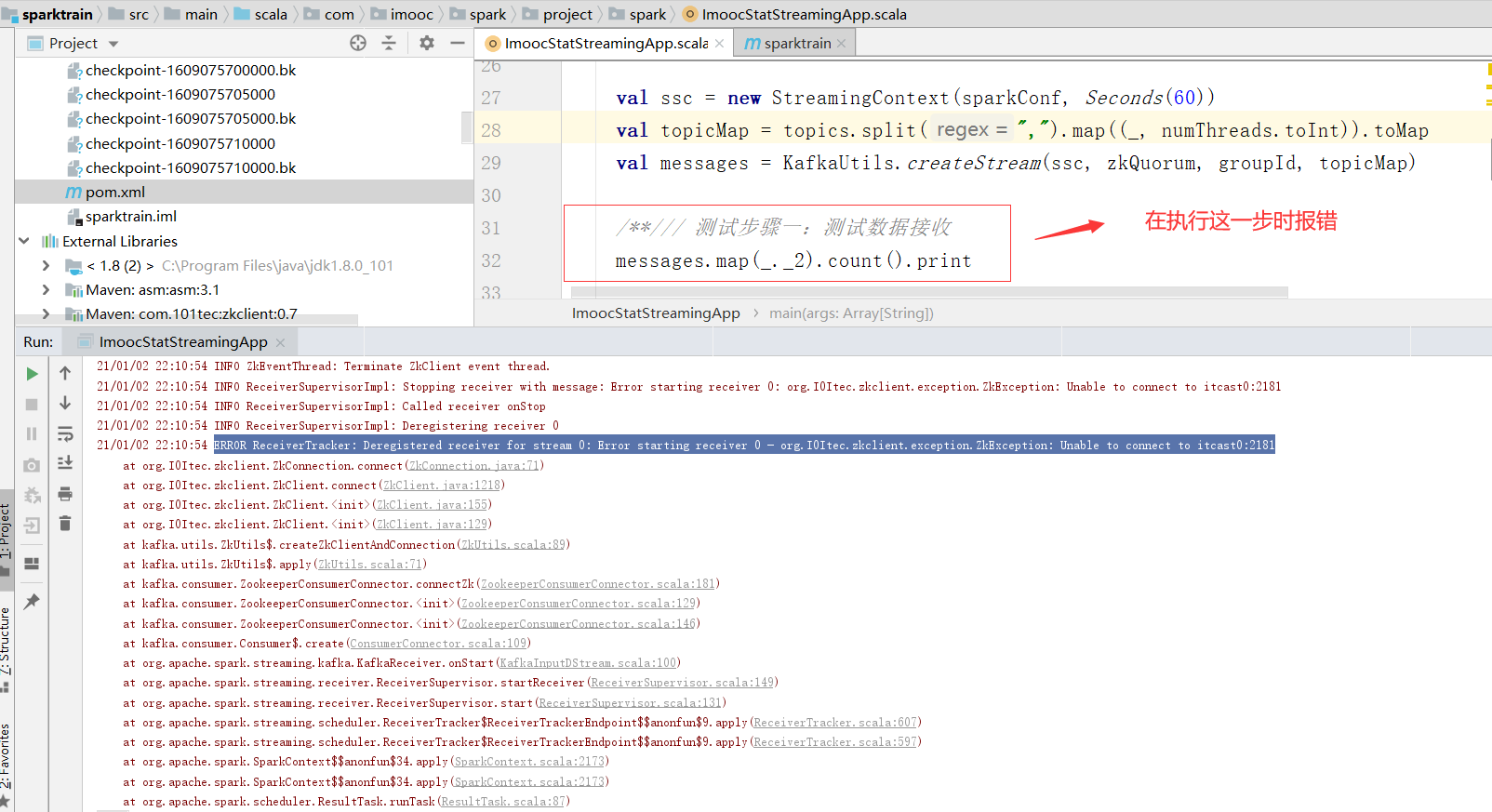Clear all console output with trash icon
The image size is (1492, 812).
pyautogui.click(x=65, y=524)
